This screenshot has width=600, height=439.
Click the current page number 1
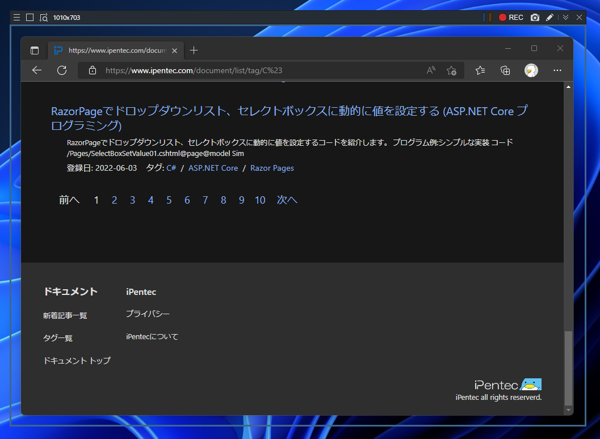click(96, 200)
